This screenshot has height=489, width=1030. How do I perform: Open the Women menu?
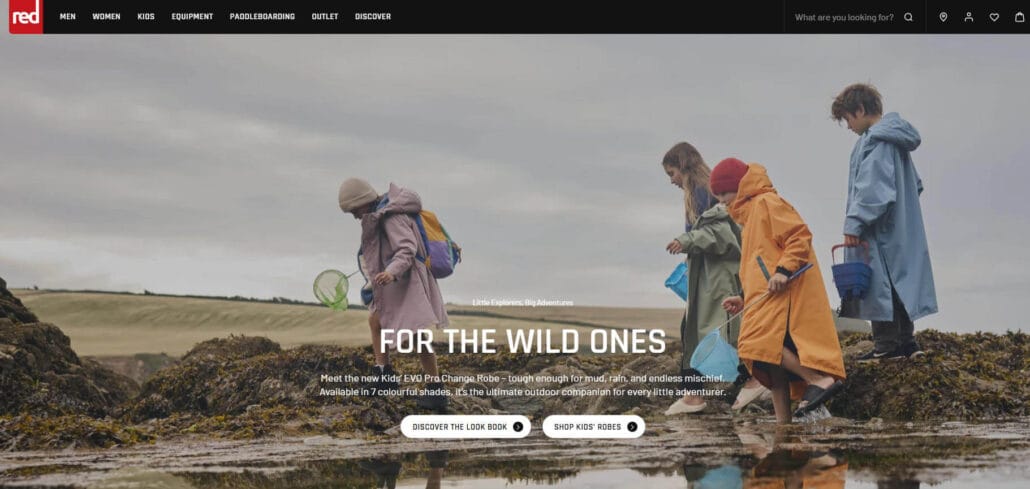point(106,16)
